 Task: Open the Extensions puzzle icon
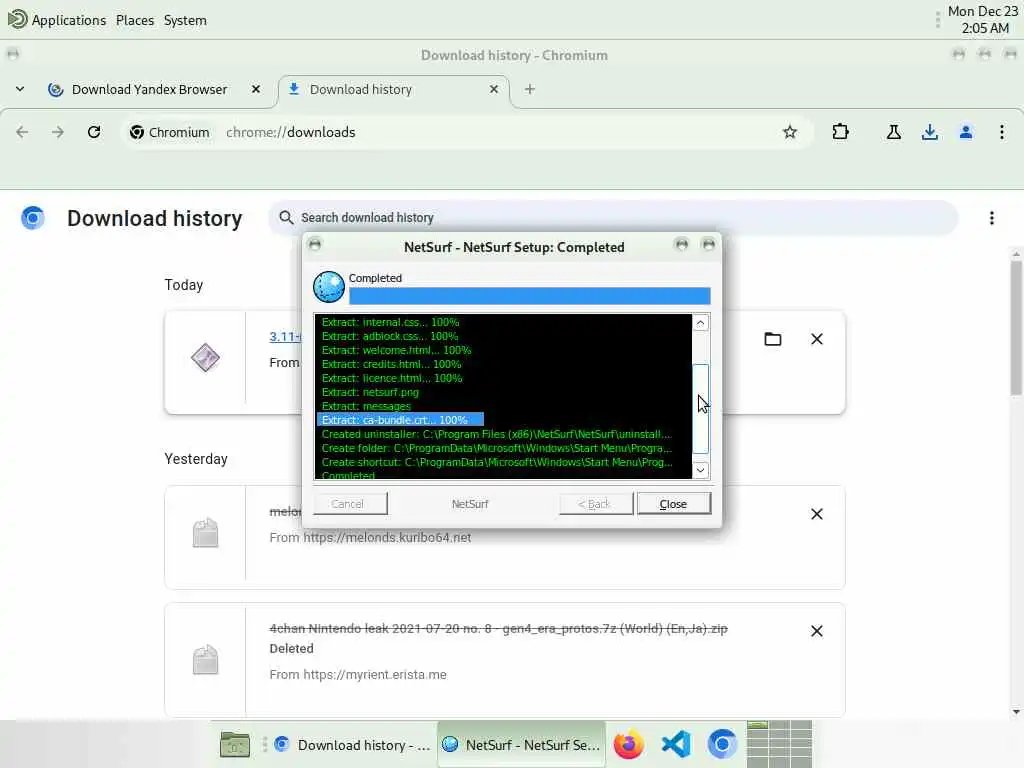[840, 132]
